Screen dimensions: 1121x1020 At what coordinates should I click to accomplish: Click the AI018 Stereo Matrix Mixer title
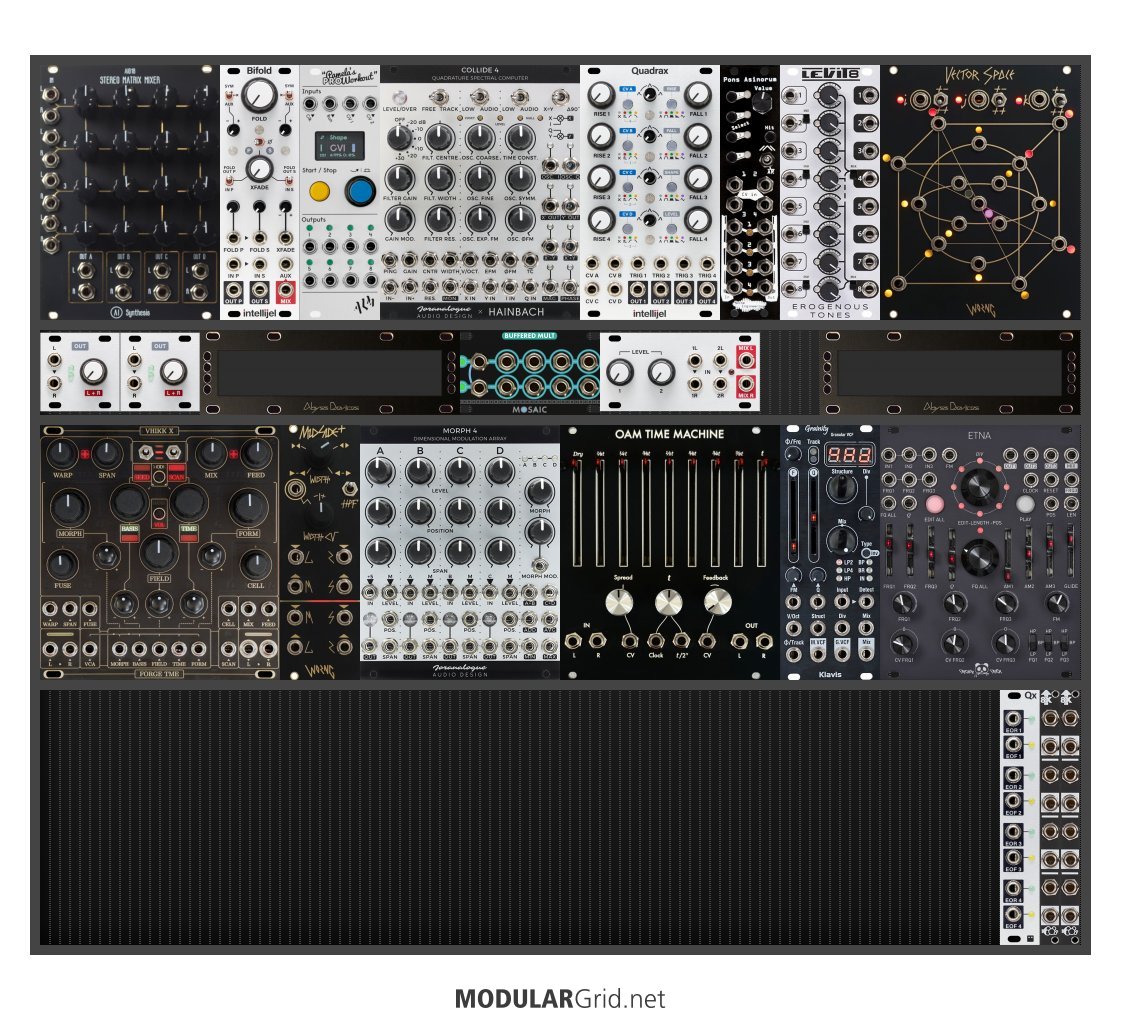tap(129, 77)
